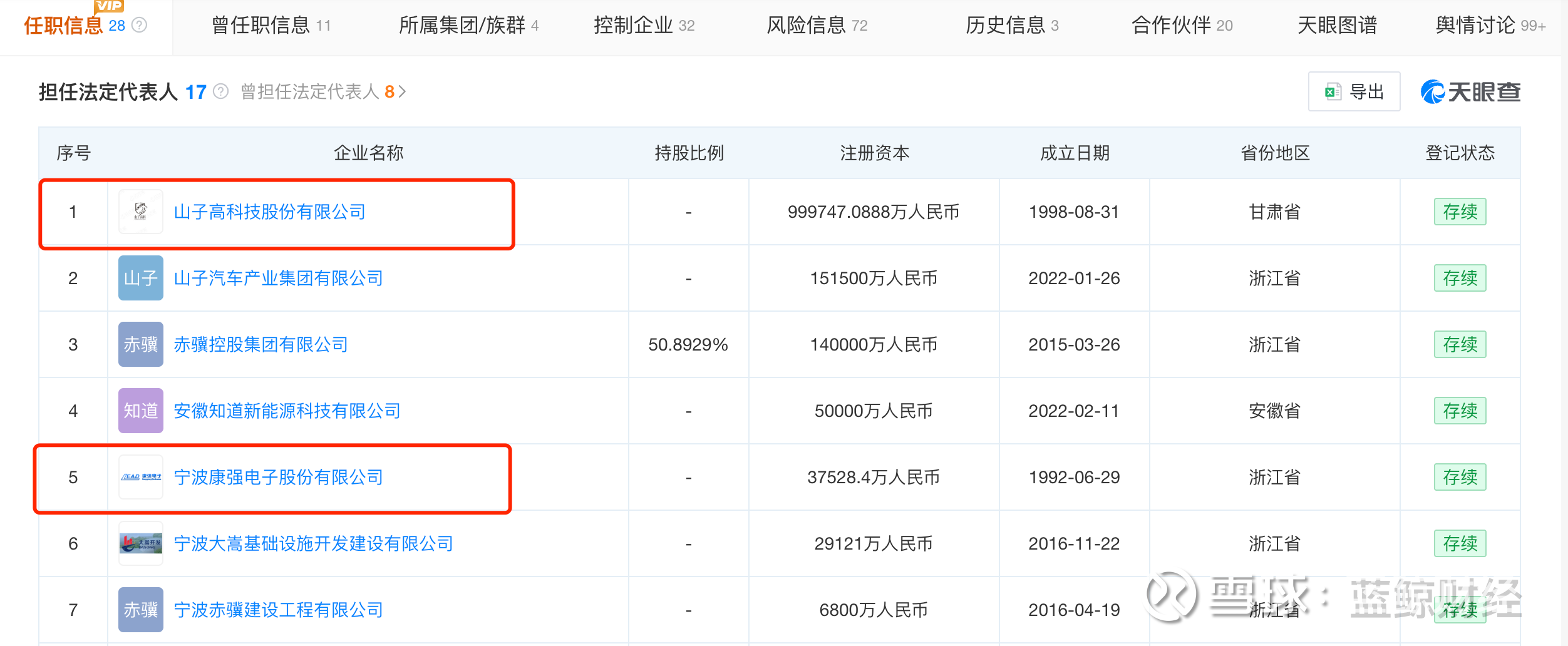Select 存续 status for 宁波大嵩基础设施

[x=1460, y=543]
